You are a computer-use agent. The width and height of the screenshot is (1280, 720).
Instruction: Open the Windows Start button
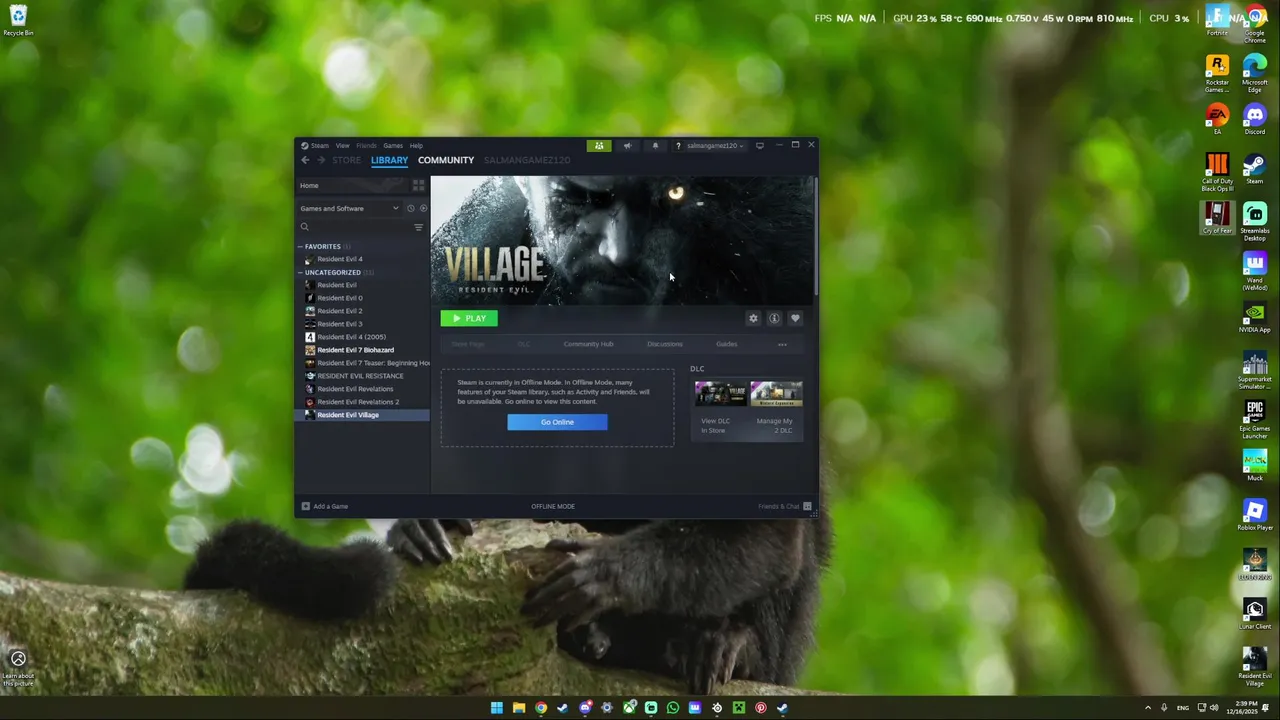point(497,708)
